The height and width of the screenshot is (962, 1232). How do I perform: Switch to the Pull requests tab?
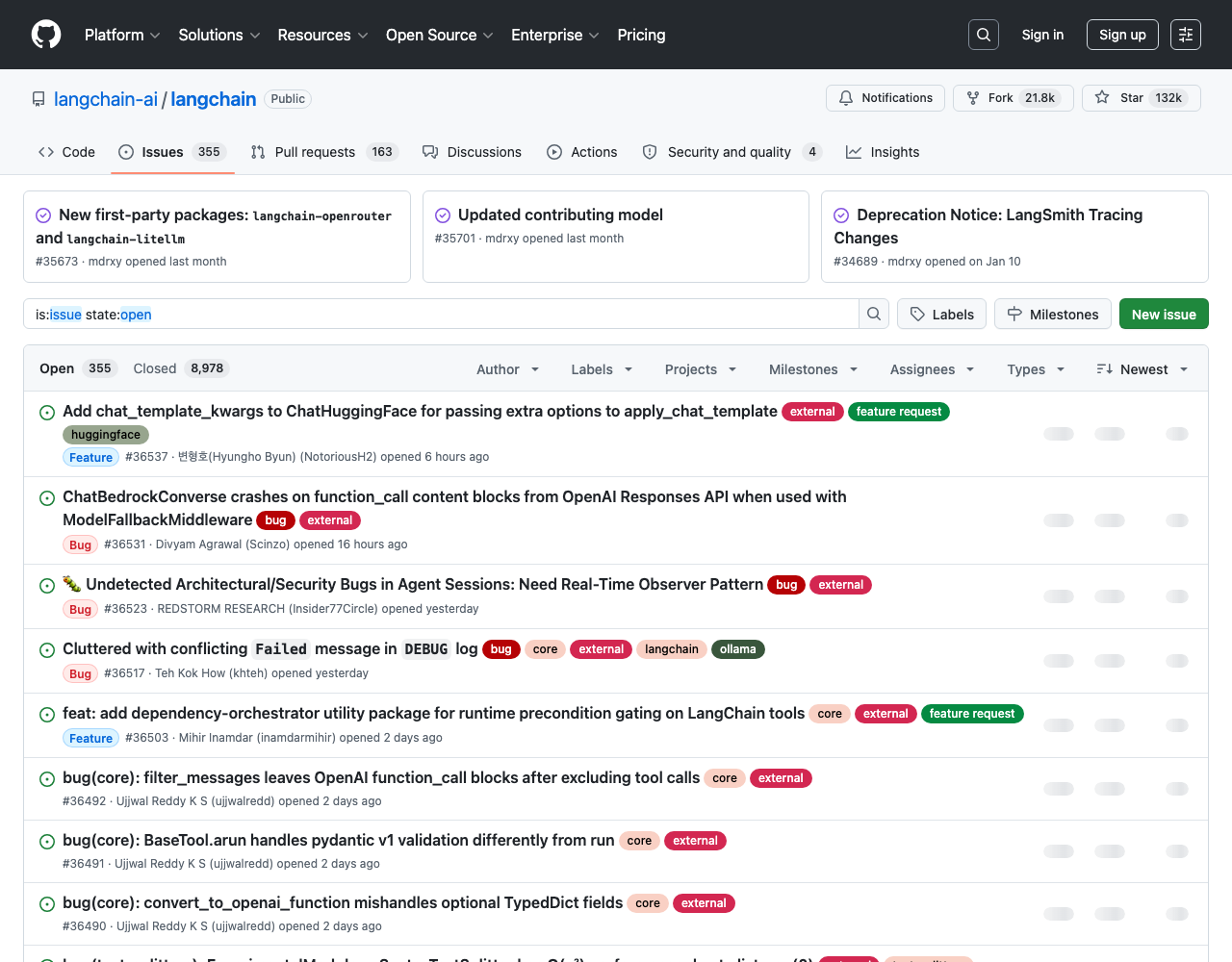tap(323, 152)
